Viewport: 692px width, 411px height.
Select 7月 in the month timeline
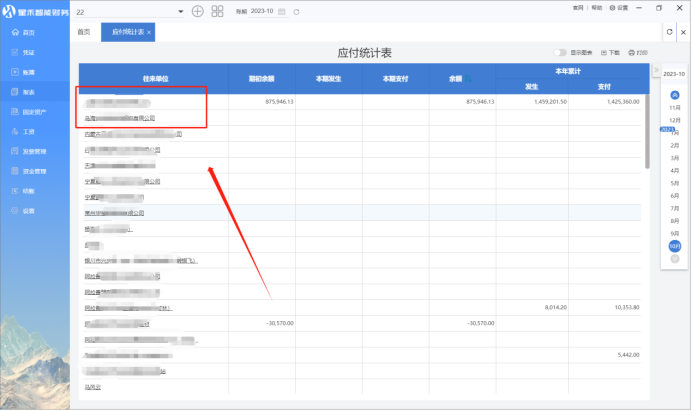click(675, 208)
